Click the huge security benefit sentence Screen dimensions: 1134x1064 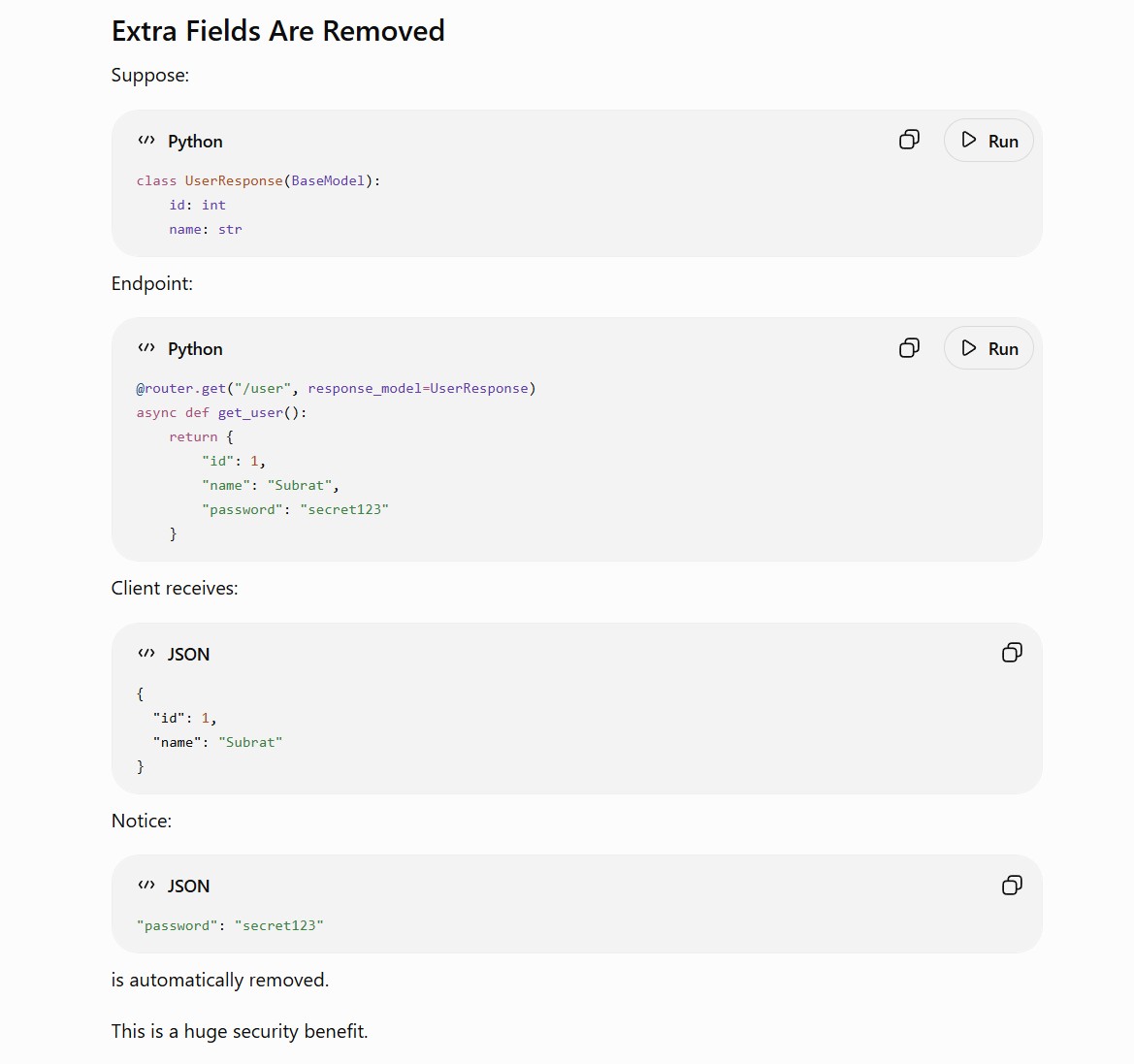(x=240, y=1031)
